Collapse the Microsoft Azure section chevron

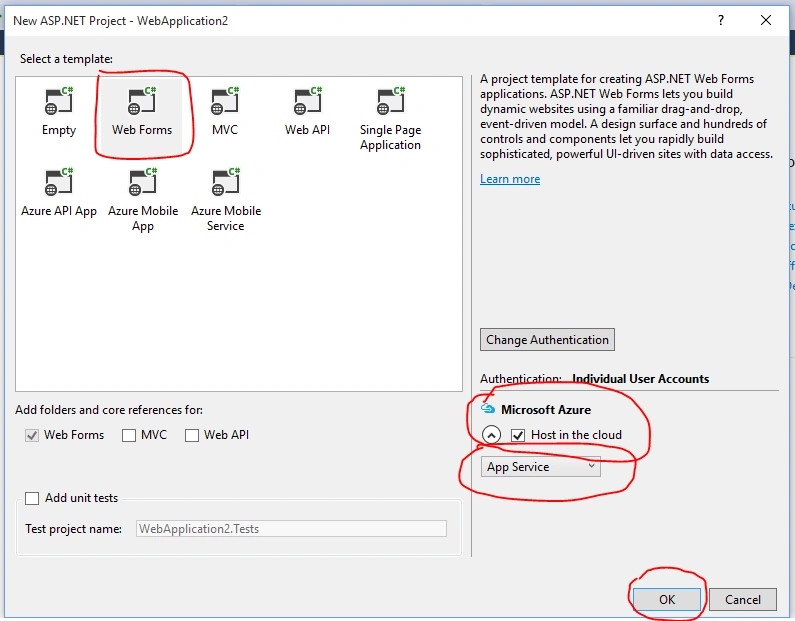(x=491, y=435)
